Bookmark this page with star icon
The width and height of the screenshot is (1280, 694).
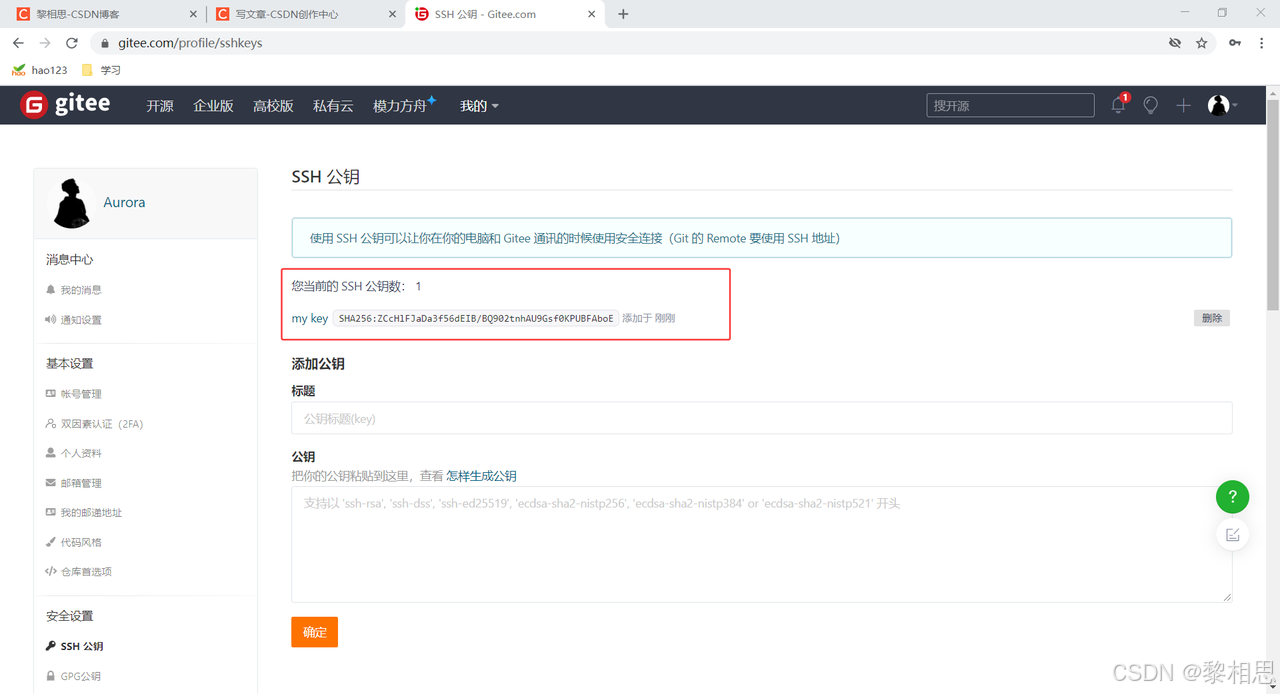click(x=1202, y=43)
